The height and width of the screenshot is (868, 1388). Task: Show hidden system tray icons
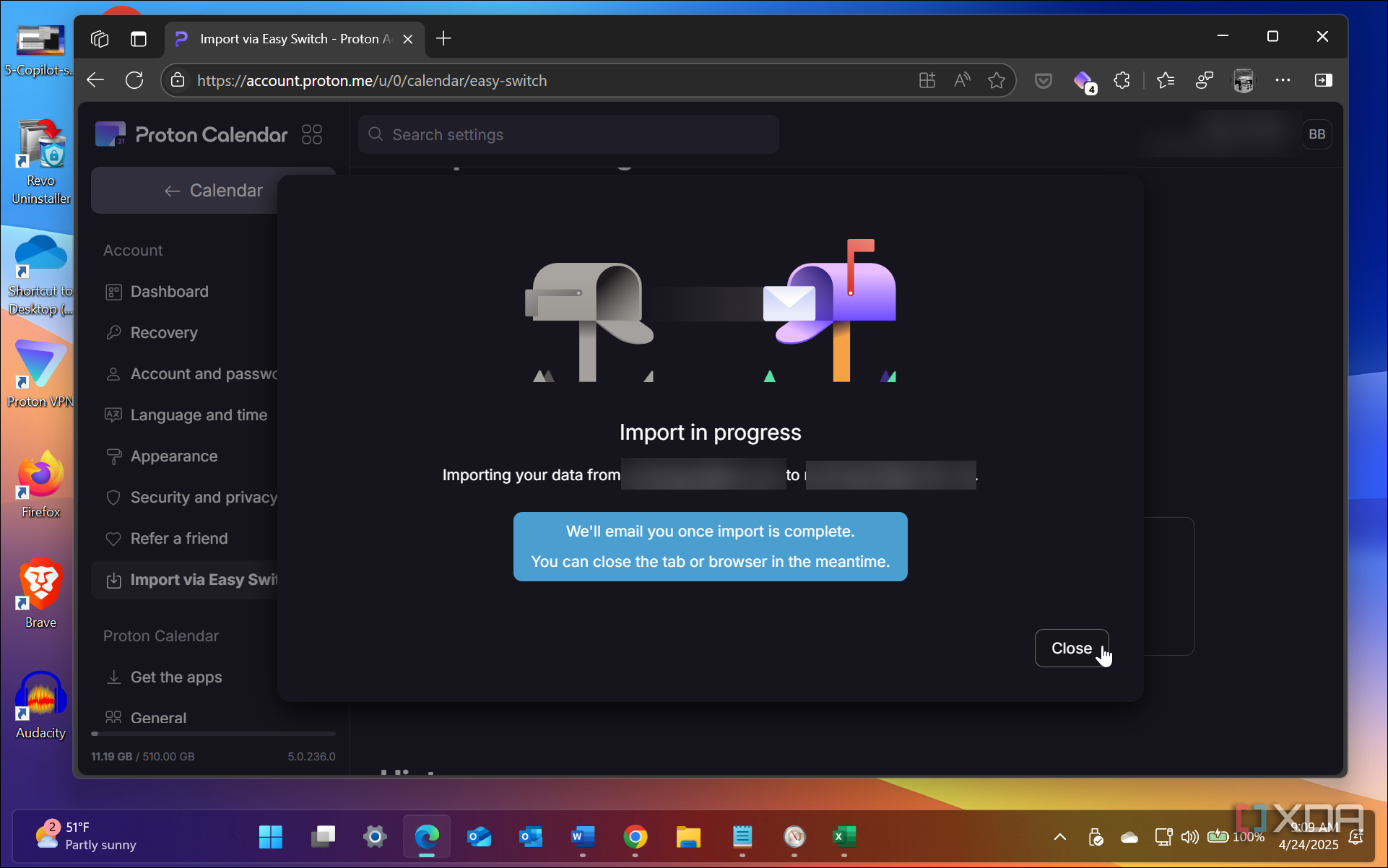pyautogui.click(x=1059, y=837)
